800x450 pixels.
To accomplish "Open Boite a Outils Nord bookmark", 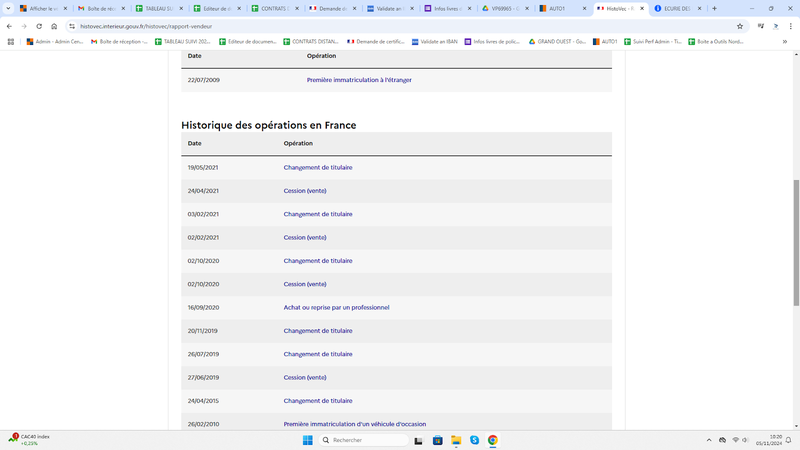I will click(x=715, y=42).
